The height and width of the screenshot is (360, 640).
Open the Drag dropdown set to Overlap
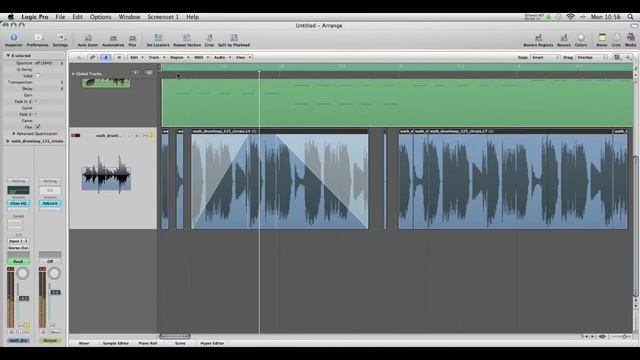(591, 58)
